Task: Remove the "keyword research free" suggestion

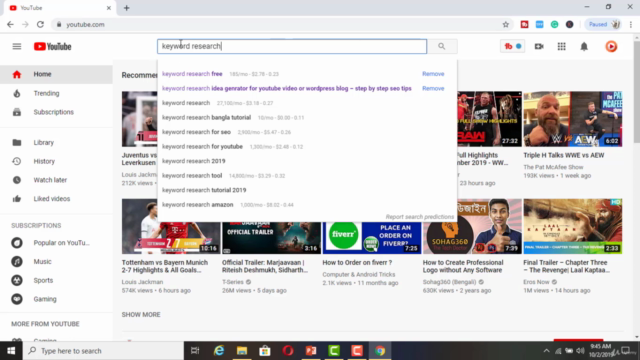Action: click(x=433, y=74)
